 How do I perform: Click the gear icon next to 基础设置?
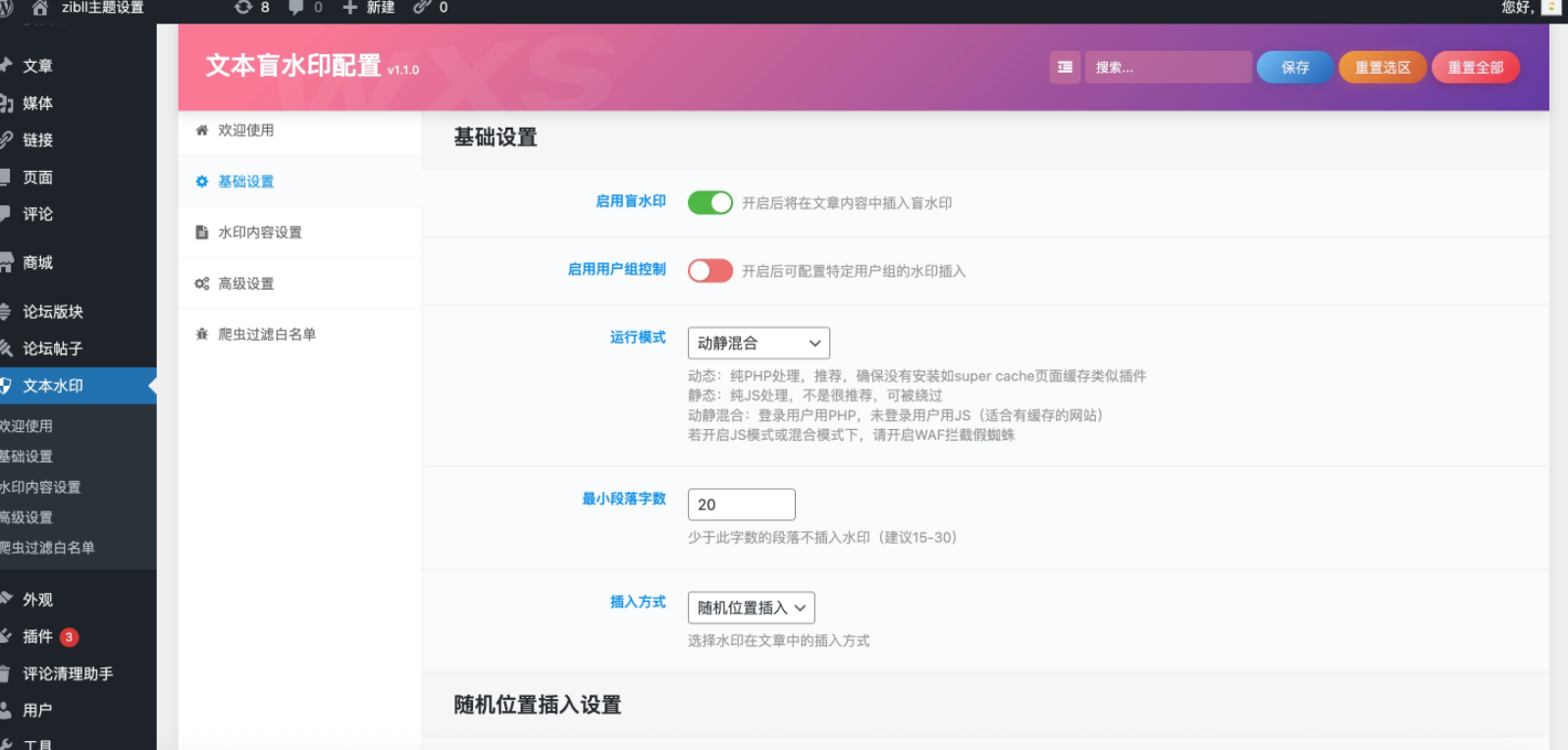coord(202,182)
